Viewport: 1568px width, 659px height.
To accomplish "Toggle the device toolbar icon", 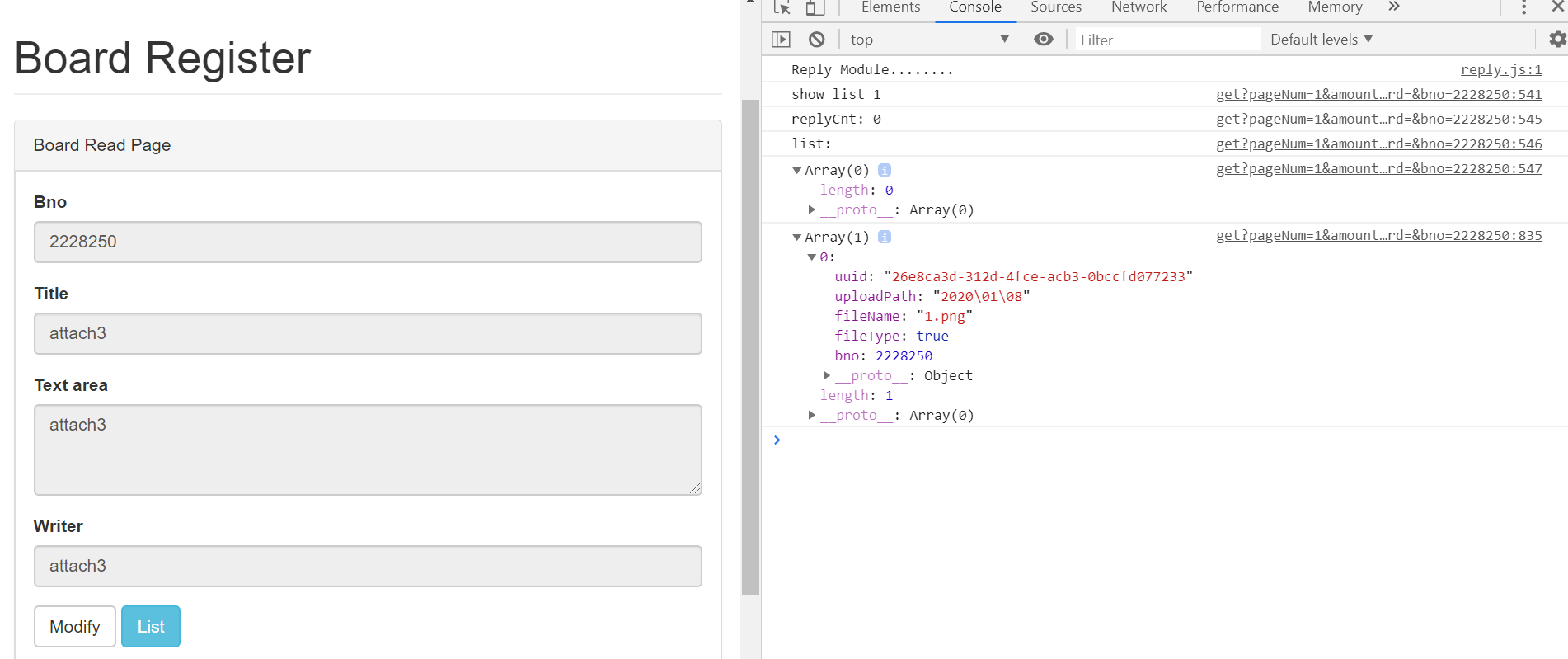I will pyautogui.click(x=815, y=7).
